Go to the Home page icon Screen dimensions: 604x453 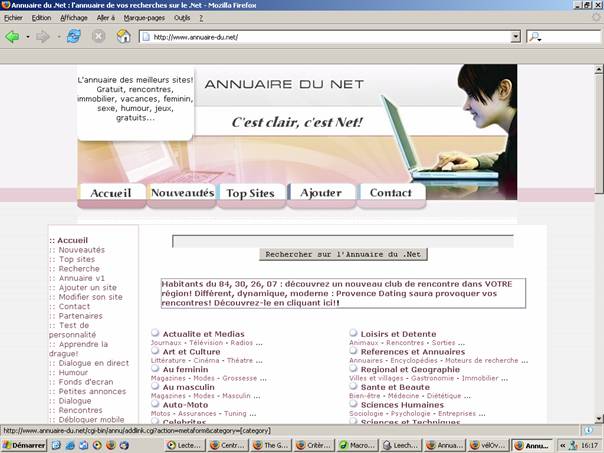pos(123,36)
